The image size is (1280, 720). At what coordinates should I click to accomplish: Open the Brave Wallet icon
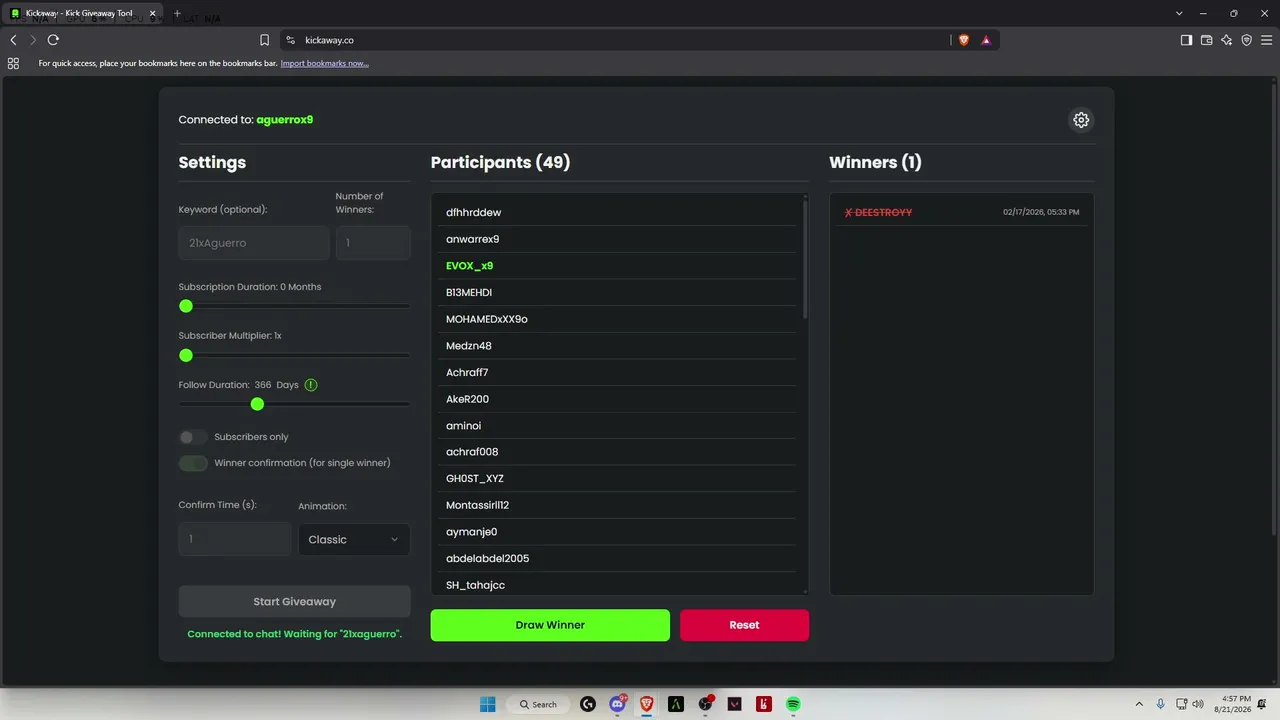[1206, 40]
